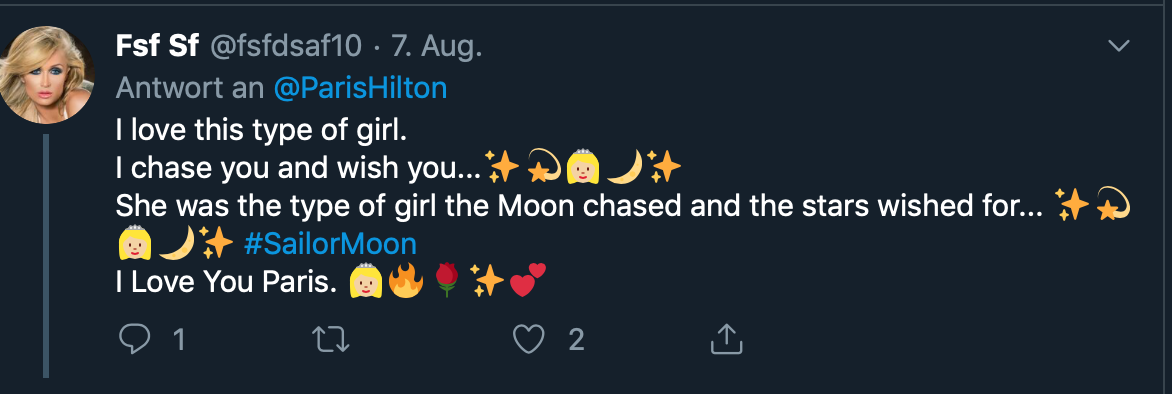Open the #SailorMoon hashtag

(330, 244)
